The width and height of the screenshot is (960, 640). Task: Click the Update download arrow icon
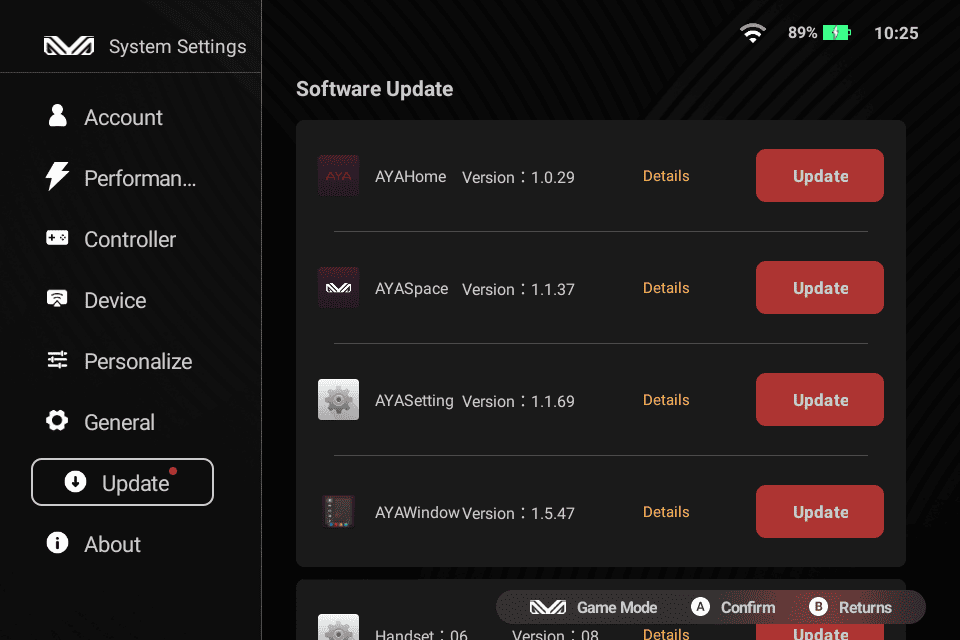pos(75,481)
